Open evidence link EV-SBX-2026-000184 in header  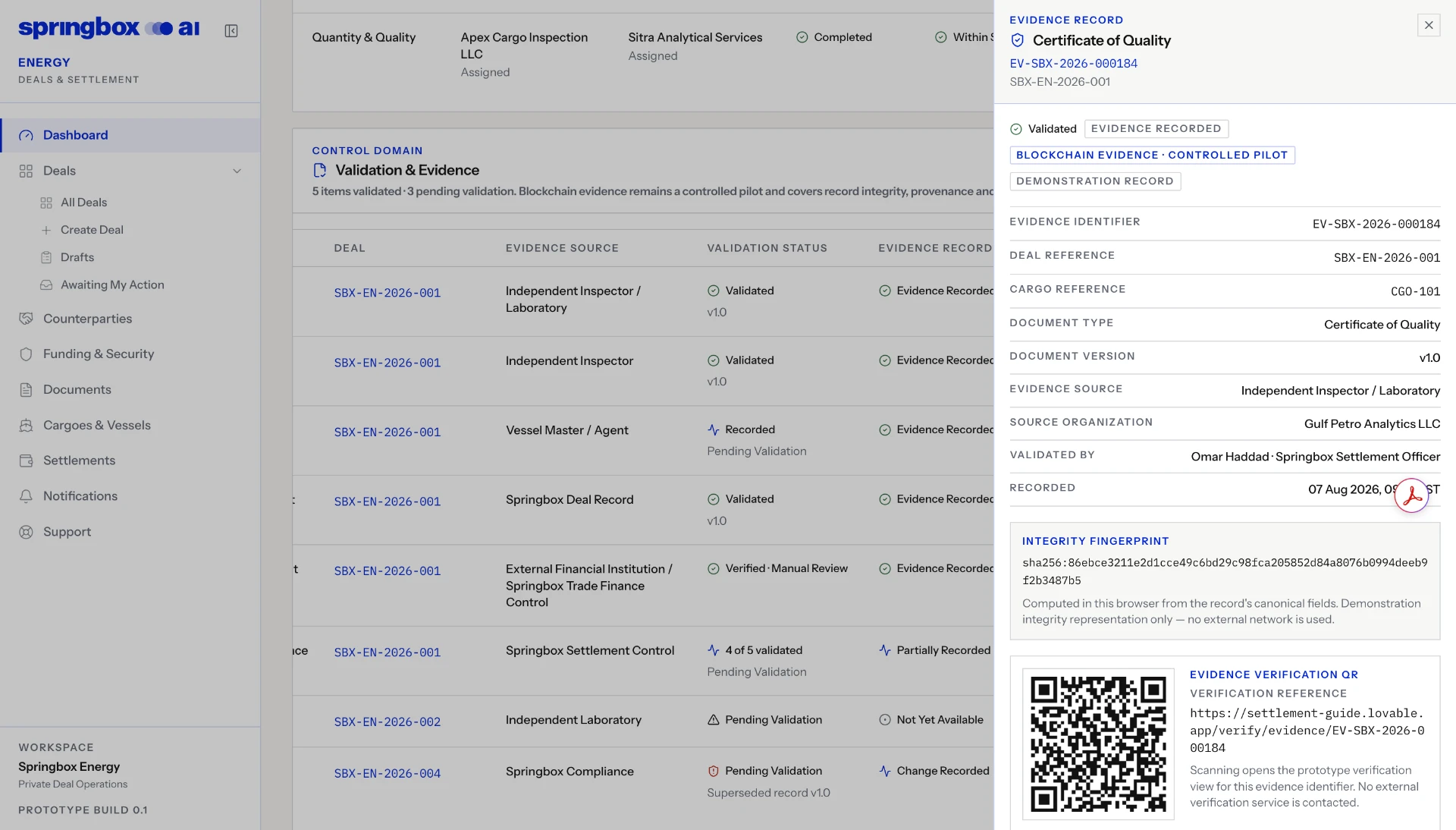[1073, 64]
